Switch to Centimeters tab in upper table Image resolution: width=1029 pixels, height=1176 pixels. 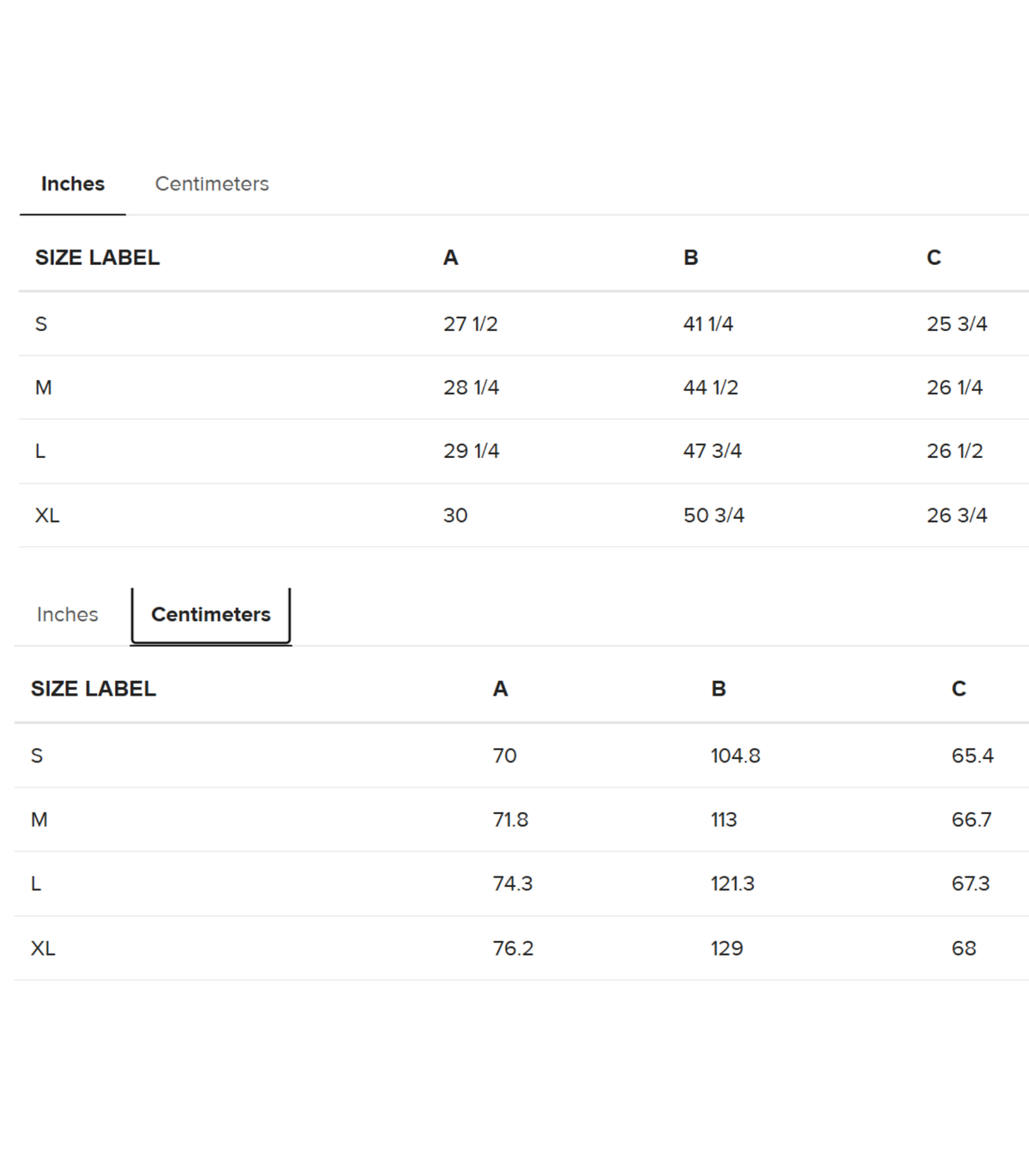(212, 184)
